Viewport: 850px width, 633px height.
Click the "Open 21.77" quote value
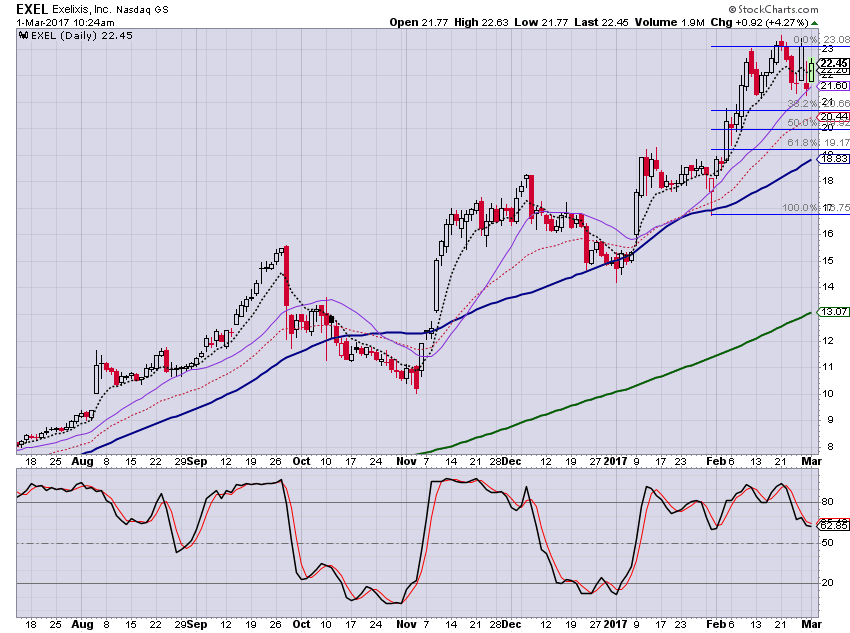point(418,23)
